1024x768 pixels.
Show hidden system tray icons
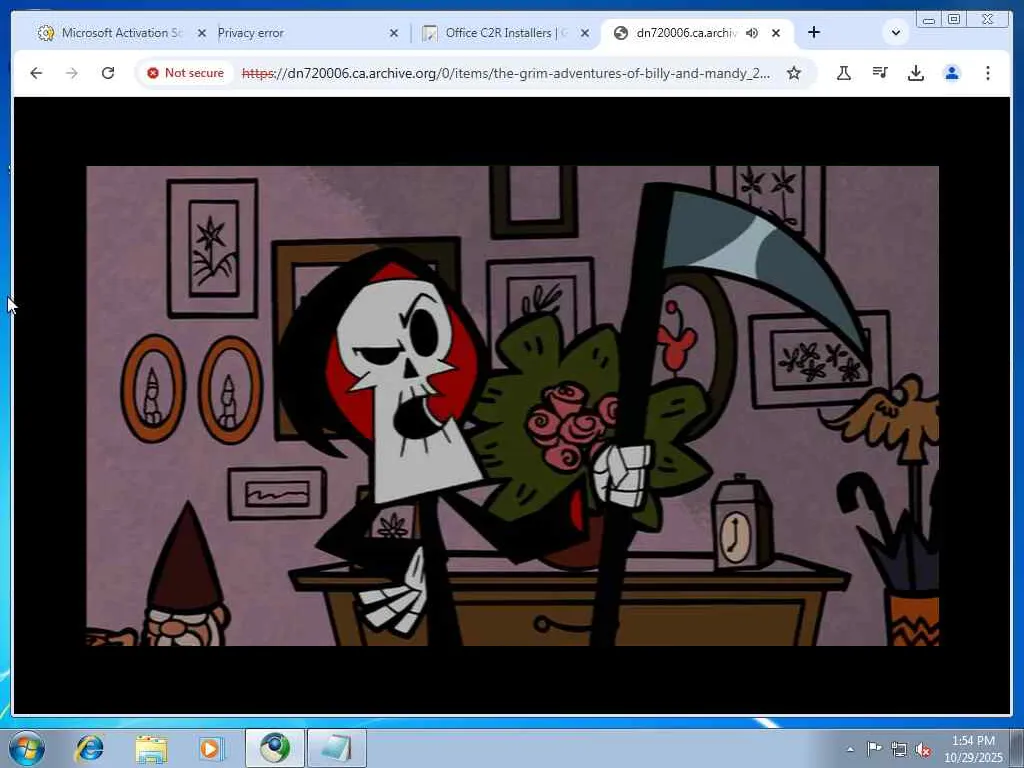point(850,750)
